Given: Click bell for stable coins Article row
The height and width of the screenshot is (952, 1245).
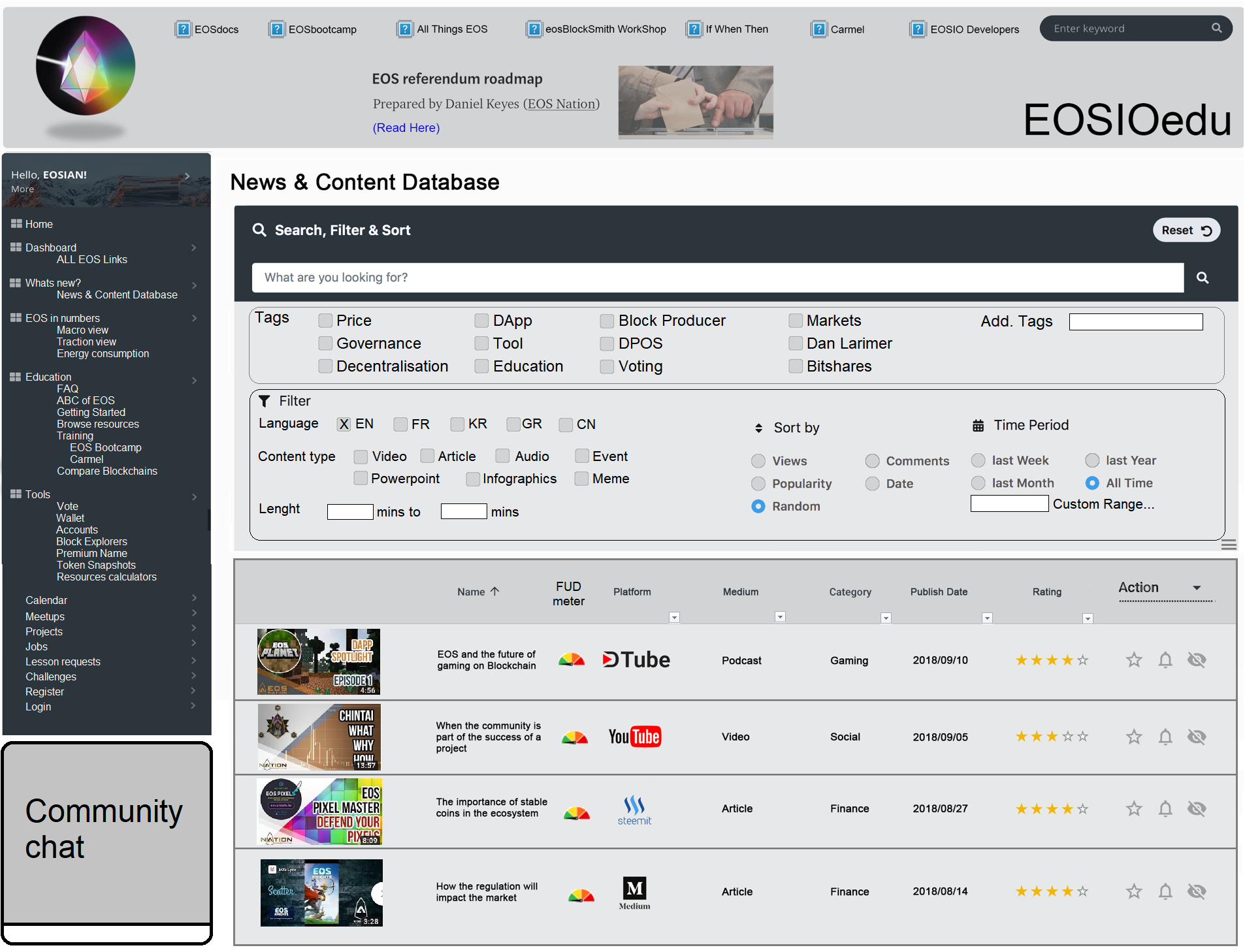Looking at the screenshot, I should coord(1165,808).
